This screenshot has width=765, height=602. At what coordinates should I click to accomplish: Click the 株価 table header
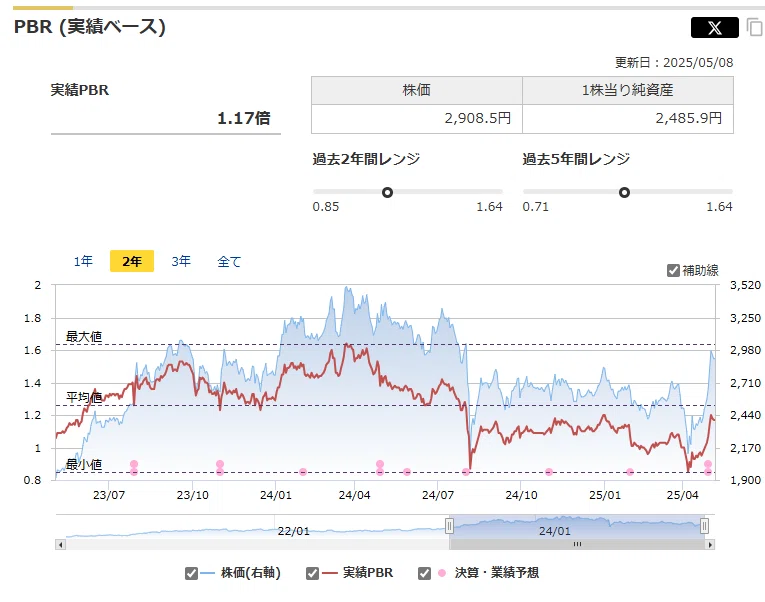pos(417,90)
